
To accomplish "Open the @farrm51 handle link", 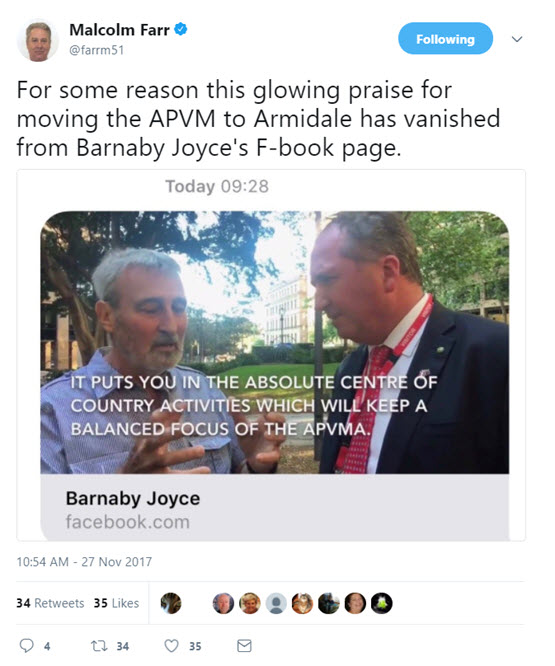I will 96,50.
